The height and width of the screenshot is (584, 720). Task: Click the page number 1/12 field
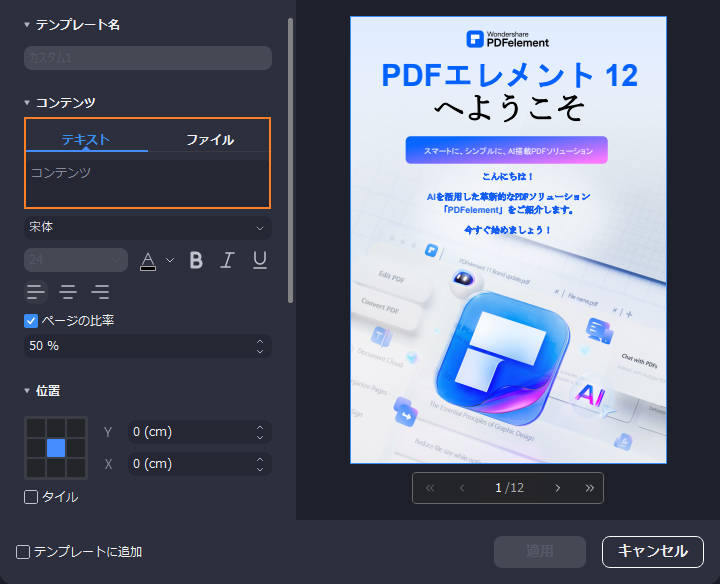(509, 488)
